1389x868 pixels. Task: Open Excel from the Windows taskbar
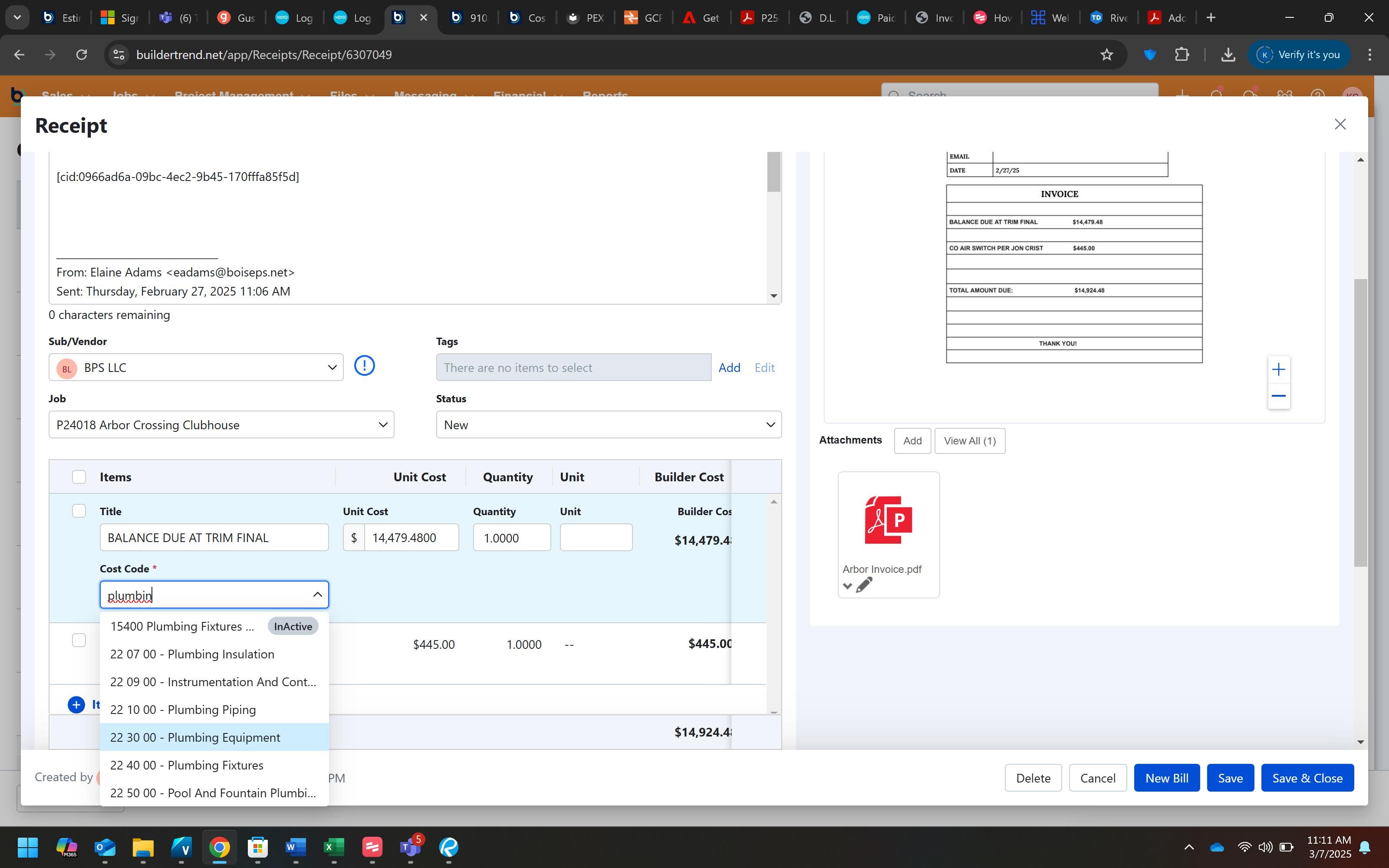tap(333, 847)
